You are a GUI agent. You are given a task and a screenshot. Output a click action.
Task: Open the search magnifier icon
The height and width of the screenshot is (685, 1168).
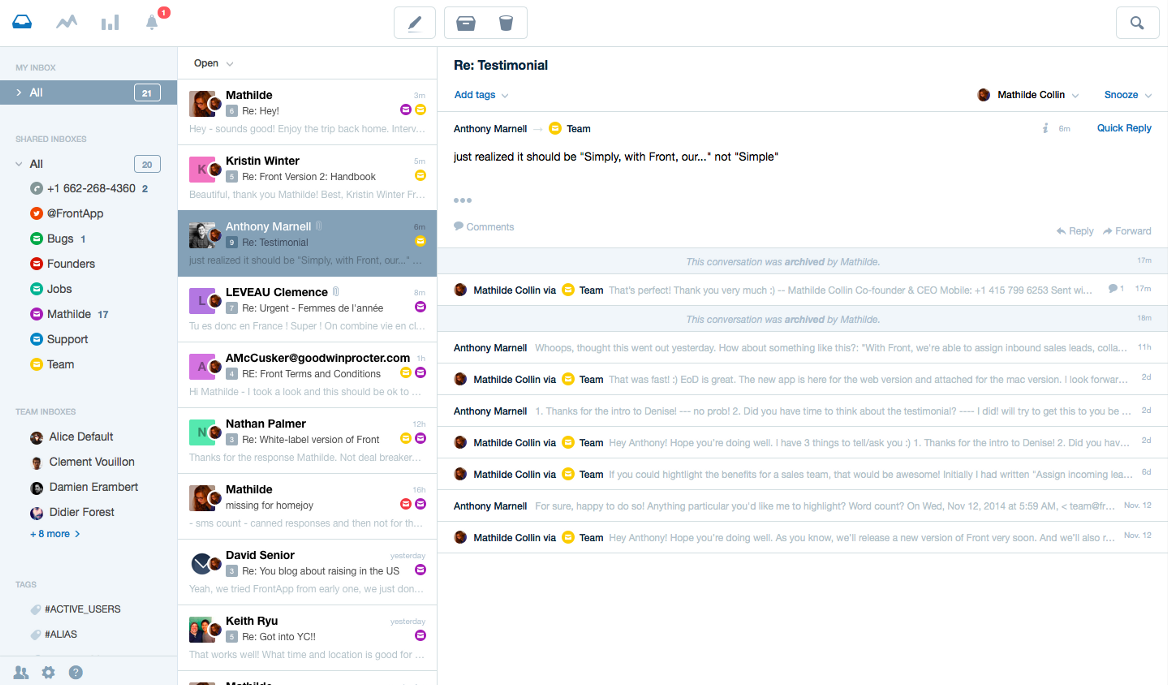(x=1137, y=23)
